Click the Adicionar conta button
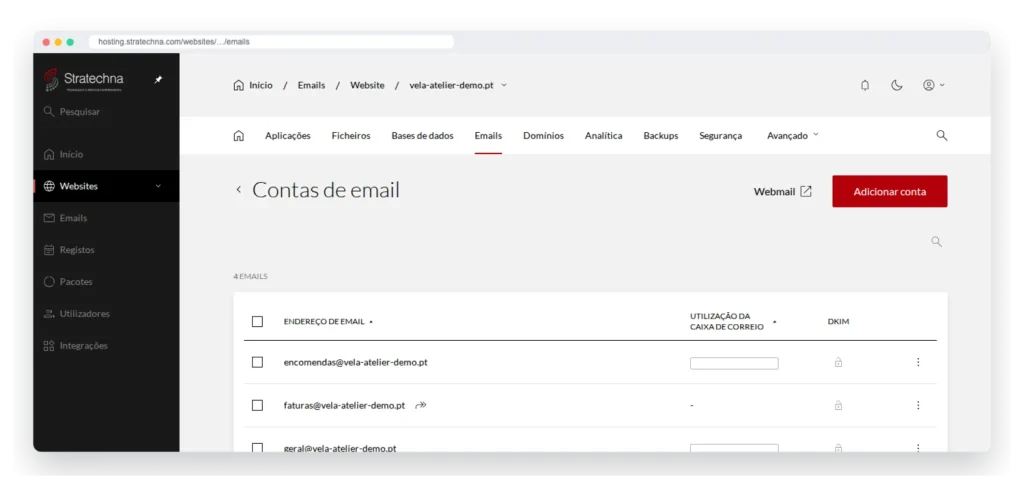This screenshot has height=489, width=1024. click(889, 191)
